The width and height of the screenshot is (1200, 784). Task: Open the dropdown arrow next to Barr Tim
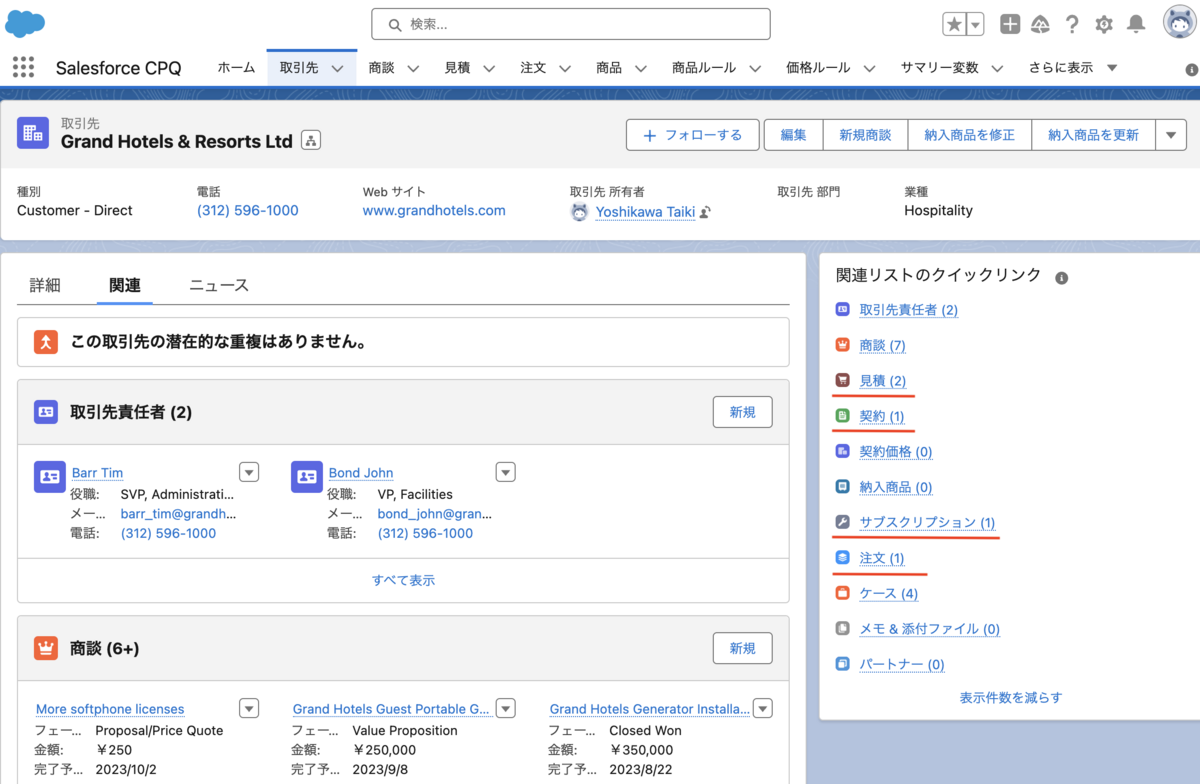pyautogui.click(x=248, y=471)
